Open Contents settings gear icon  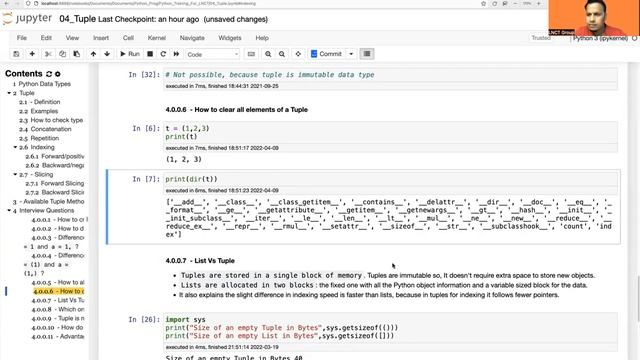58,74
